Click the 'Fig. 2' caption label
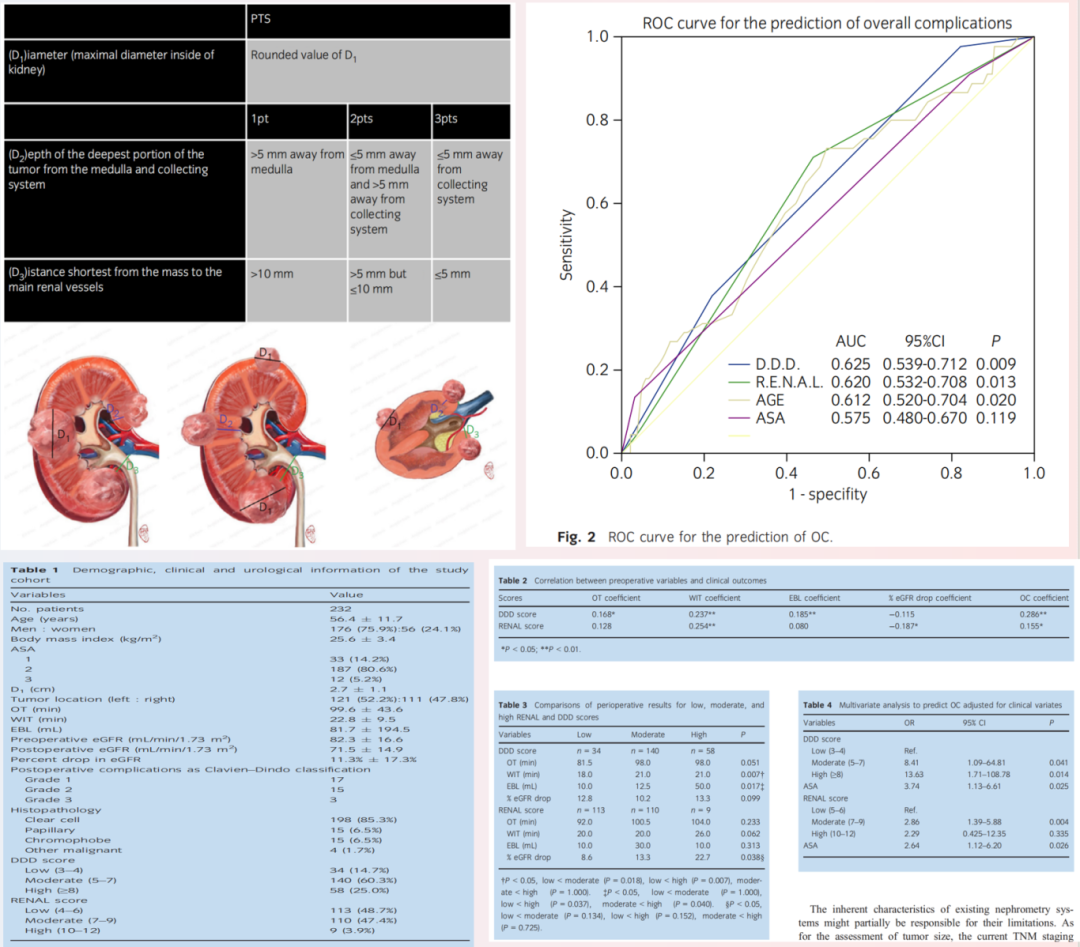This screenshot has width=1080, height=947. click(x=576, y=537)
